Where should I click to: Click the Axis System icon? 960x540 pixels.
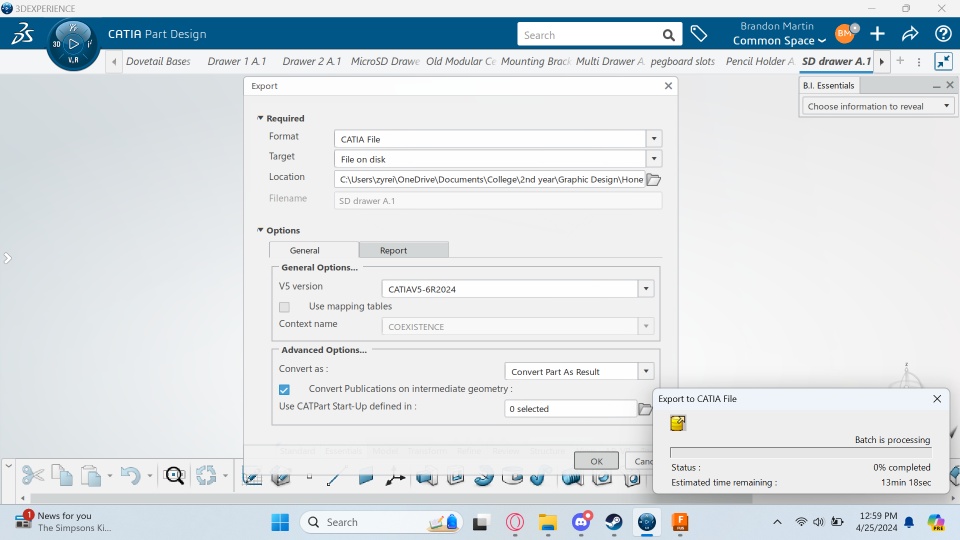395,476
